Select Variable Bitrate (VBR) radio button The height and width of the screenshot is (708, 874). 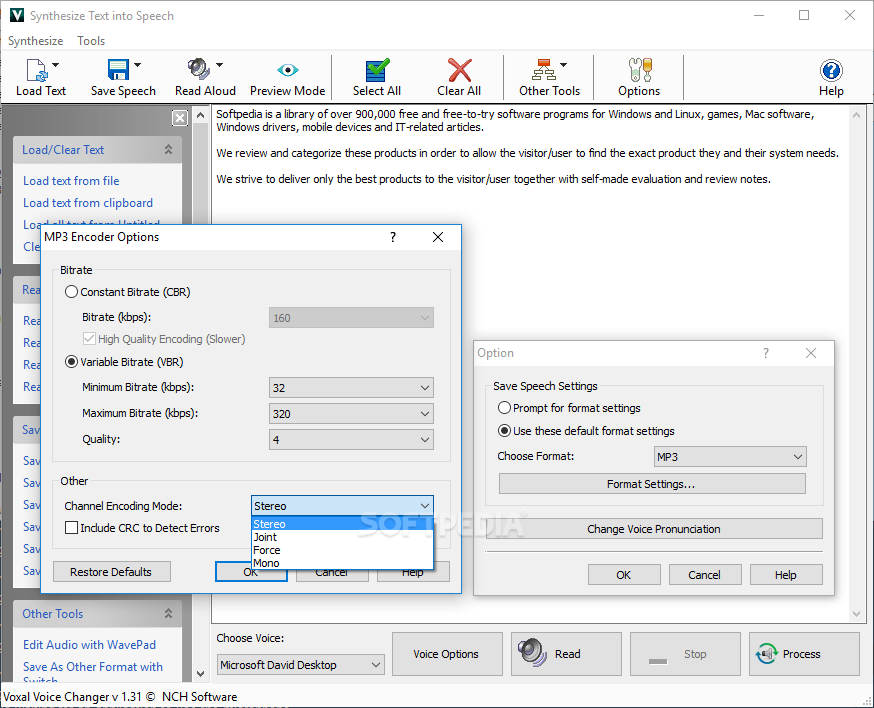pyautogui.click(x=71, y=362)
